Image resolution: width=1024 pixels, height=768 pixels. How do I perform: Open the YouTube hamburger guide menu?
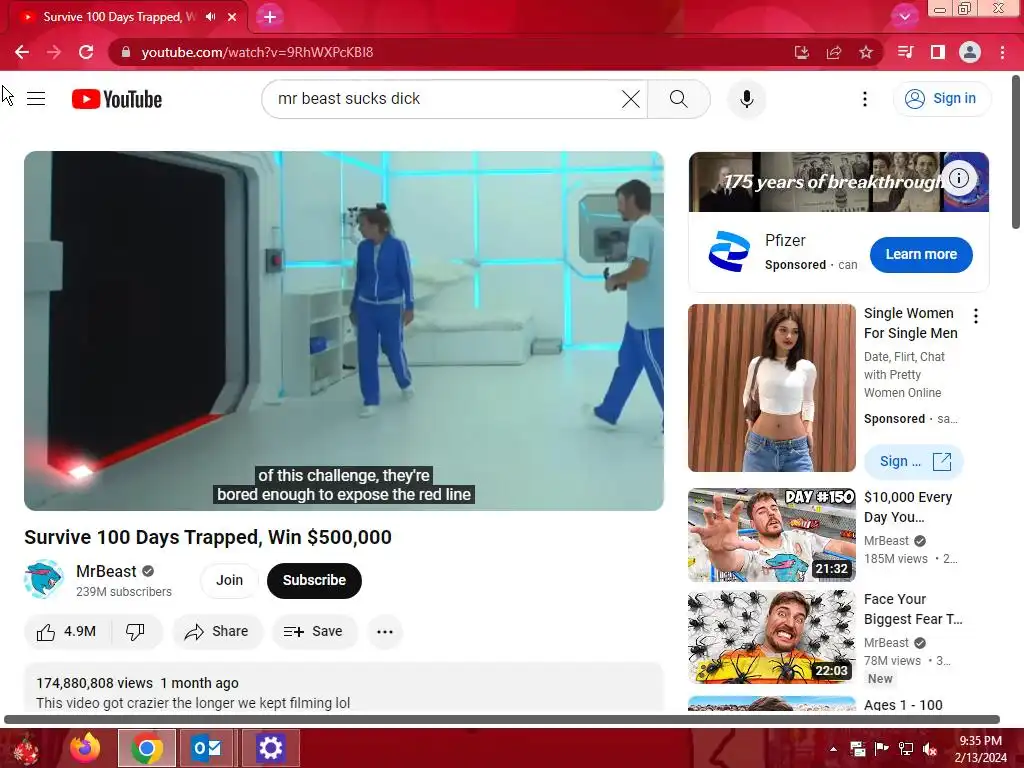tap(36, 99)
